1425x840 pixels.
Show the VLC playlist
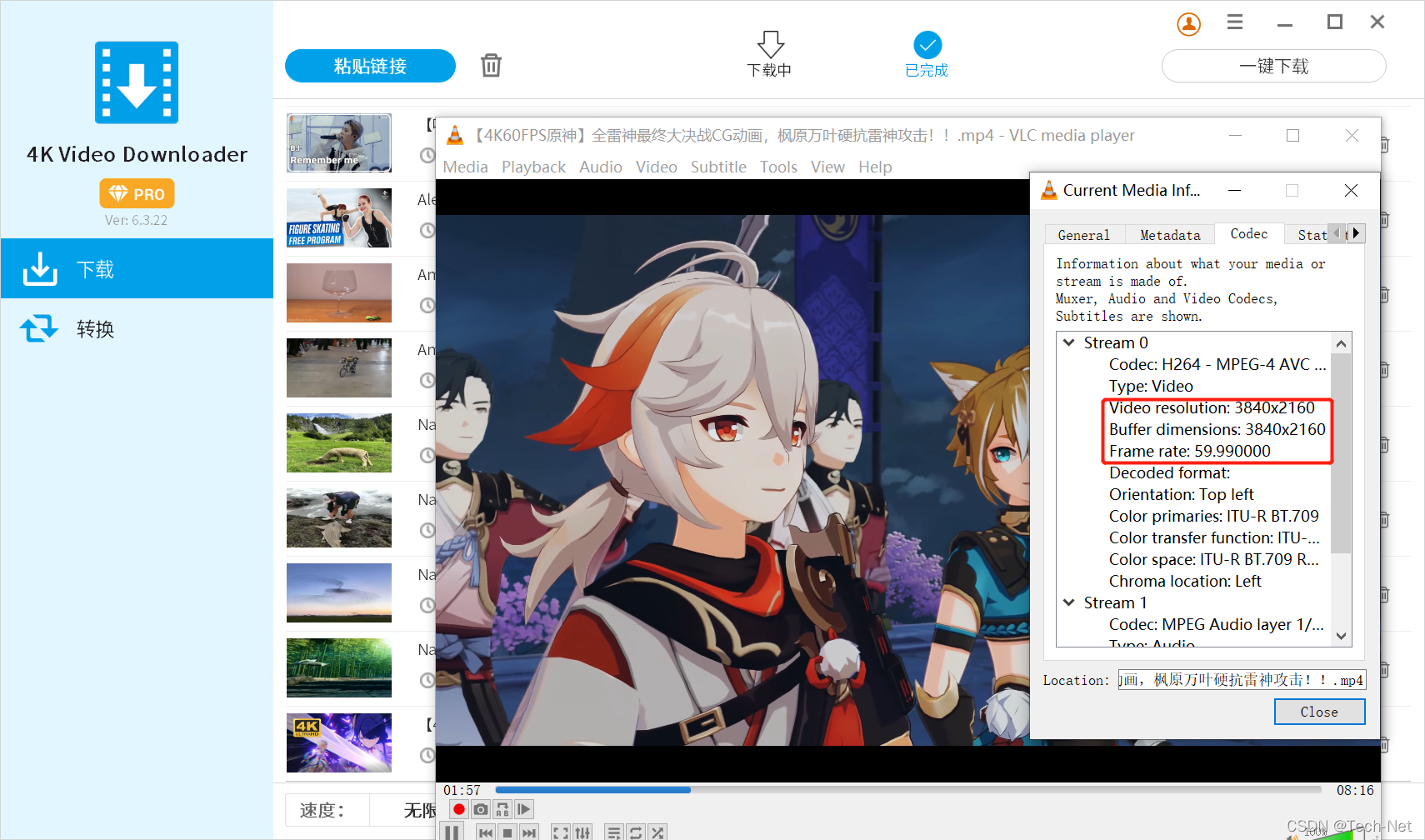pos(614,832)
